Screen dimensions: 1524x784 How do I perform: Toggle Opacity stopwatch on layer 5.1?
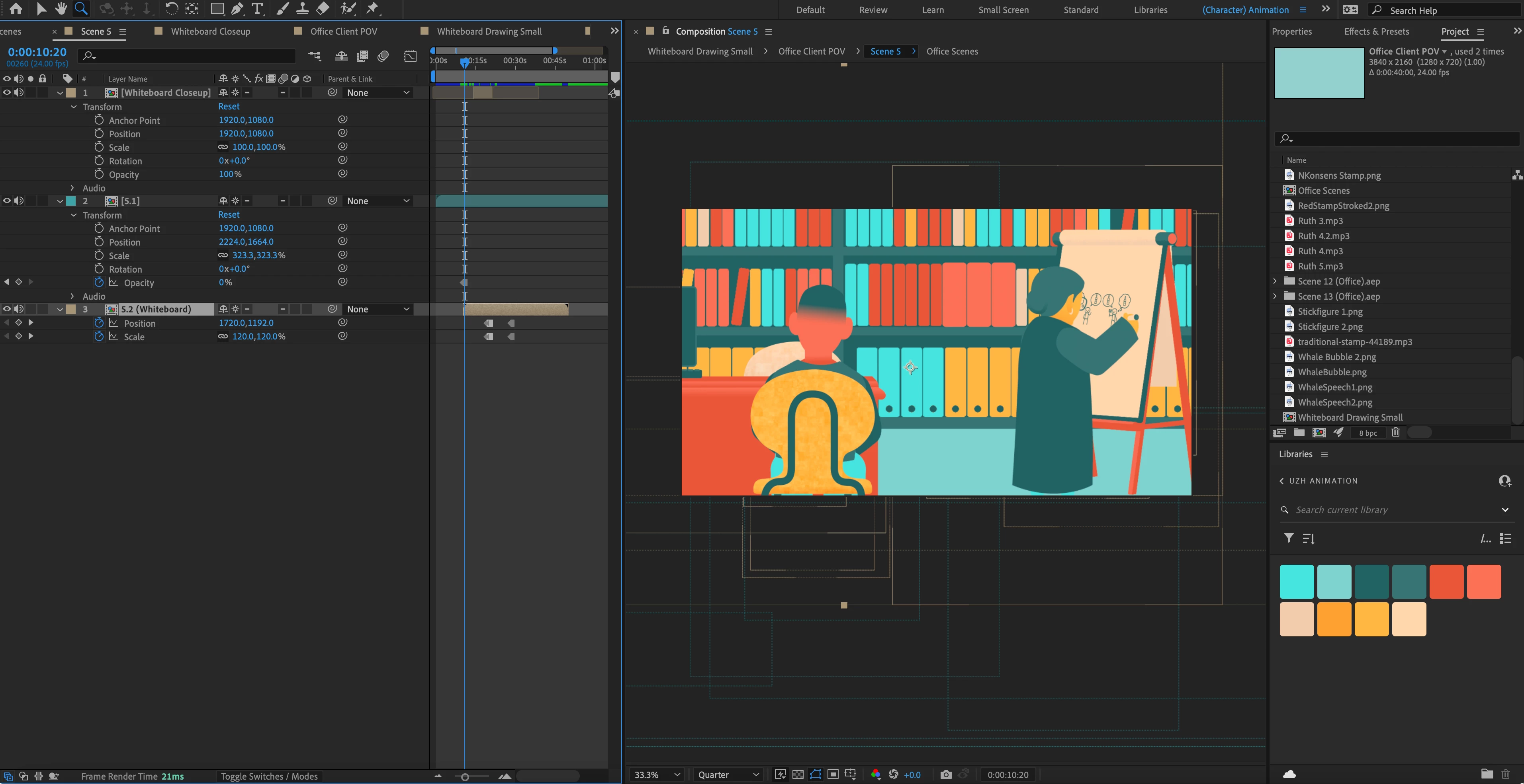[99, 283]
